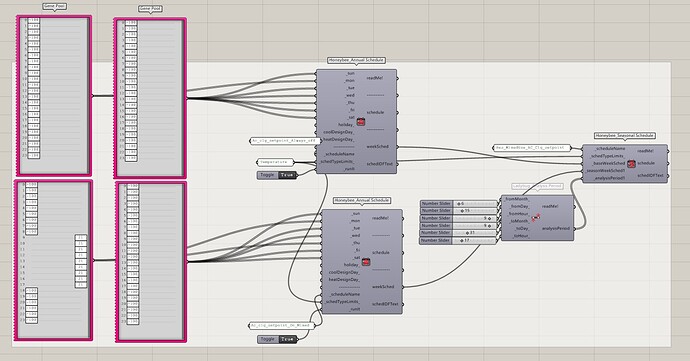This screenshot has width=690, height=361.
Task: Select the Honeybee_Seasonal Schedule name tag
Action: [x=624, y=136]
